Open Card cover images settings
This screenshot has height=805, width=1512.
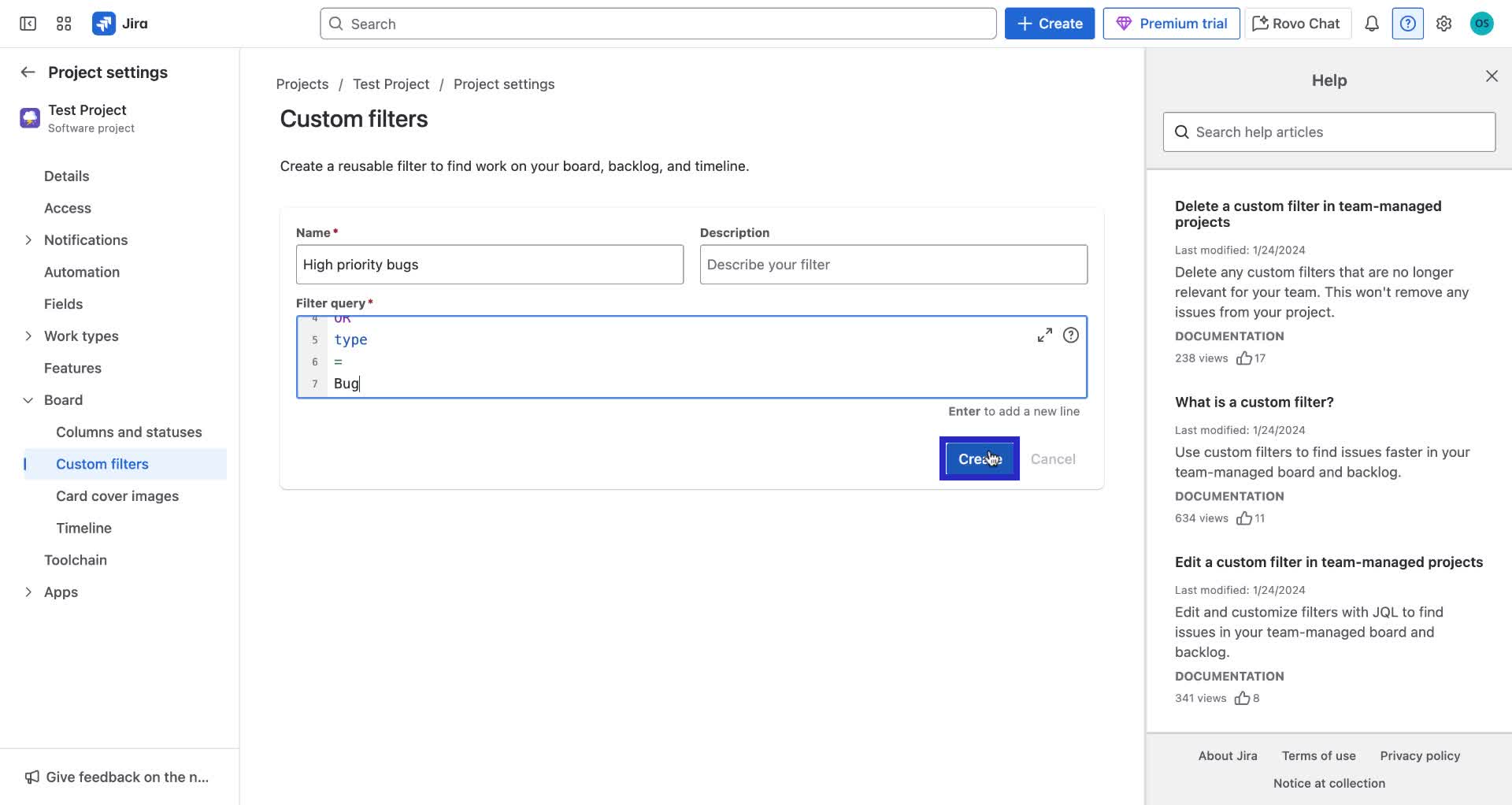pos(117,496)
